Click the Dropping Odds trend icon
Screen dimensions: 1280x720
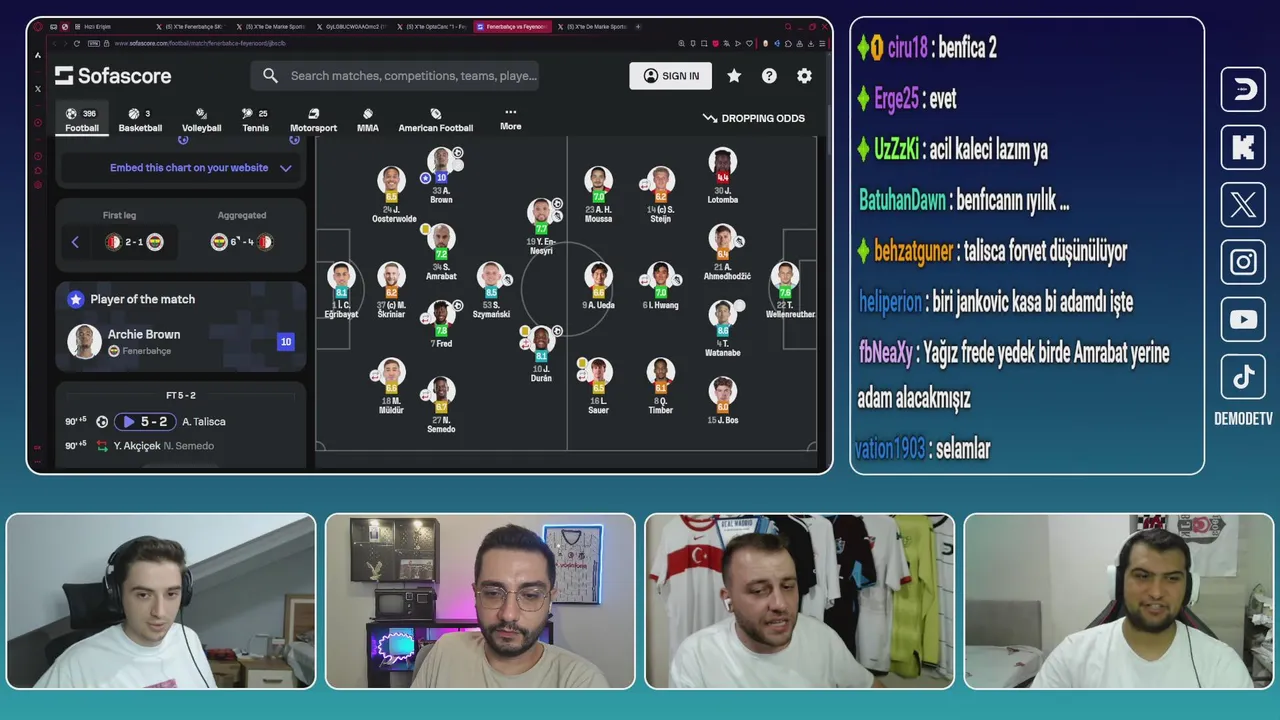point(710,118)
